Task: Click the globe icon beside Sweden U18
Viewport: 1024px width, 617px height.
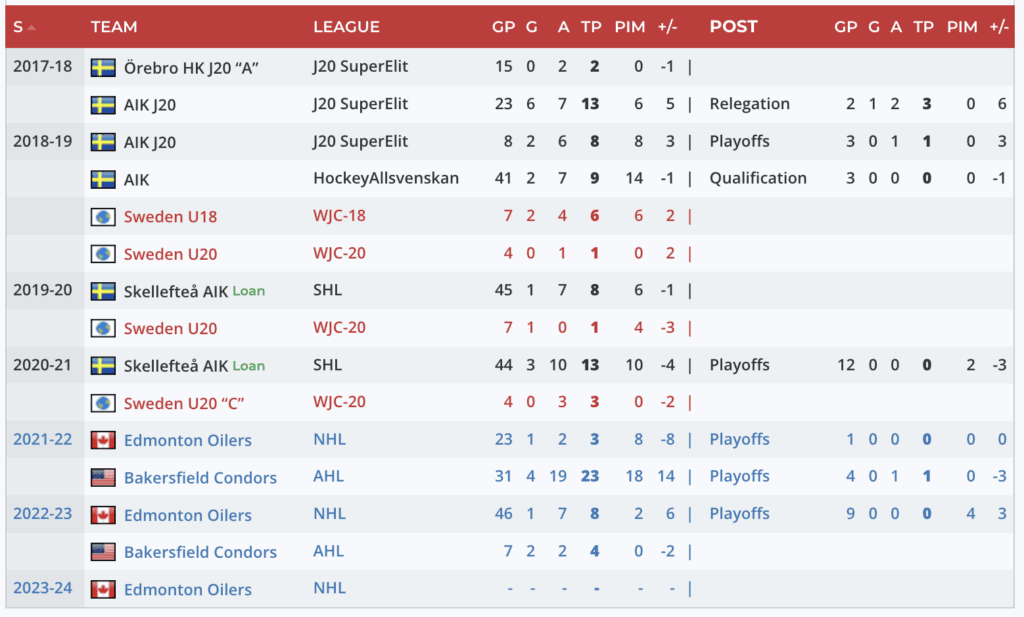Action: click(x=103, y=217)
